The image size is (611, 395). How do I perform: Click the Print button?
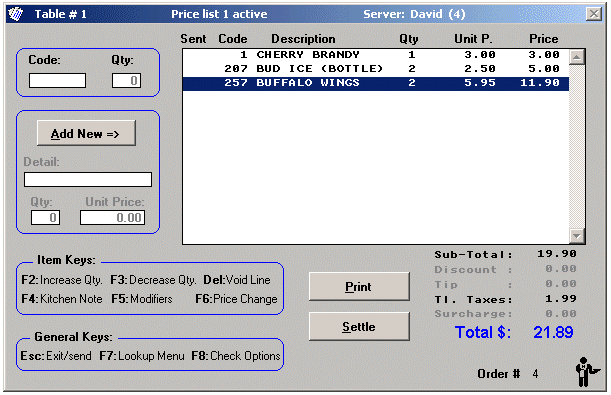(x=359, y=287)
